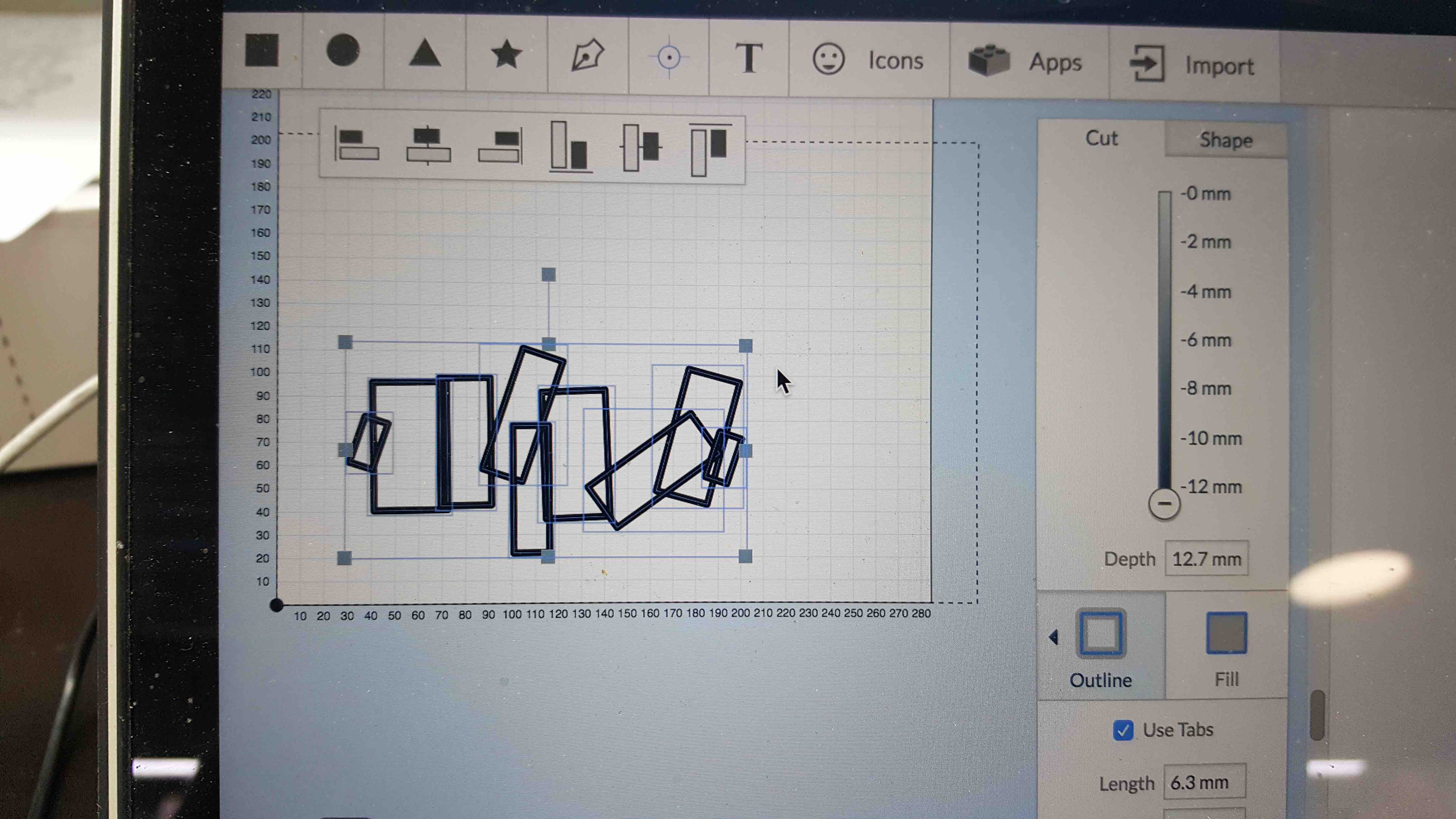Click the -0 mm depth scale label

pyautogui.click(x=1205, y=193)
